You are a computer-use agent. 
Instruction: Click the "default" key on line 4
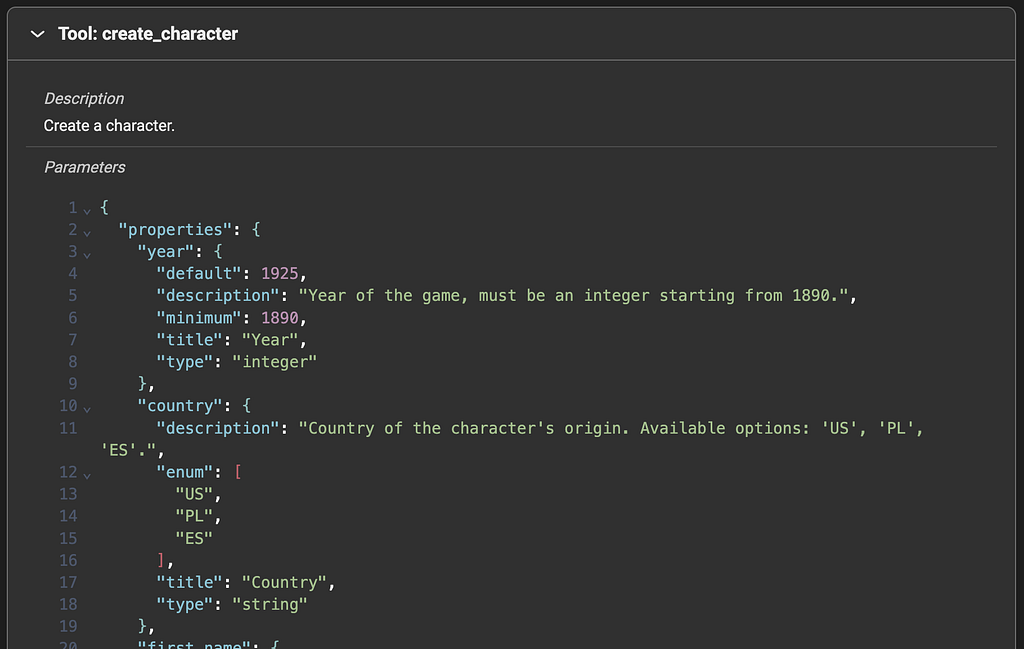coord(199,274)
